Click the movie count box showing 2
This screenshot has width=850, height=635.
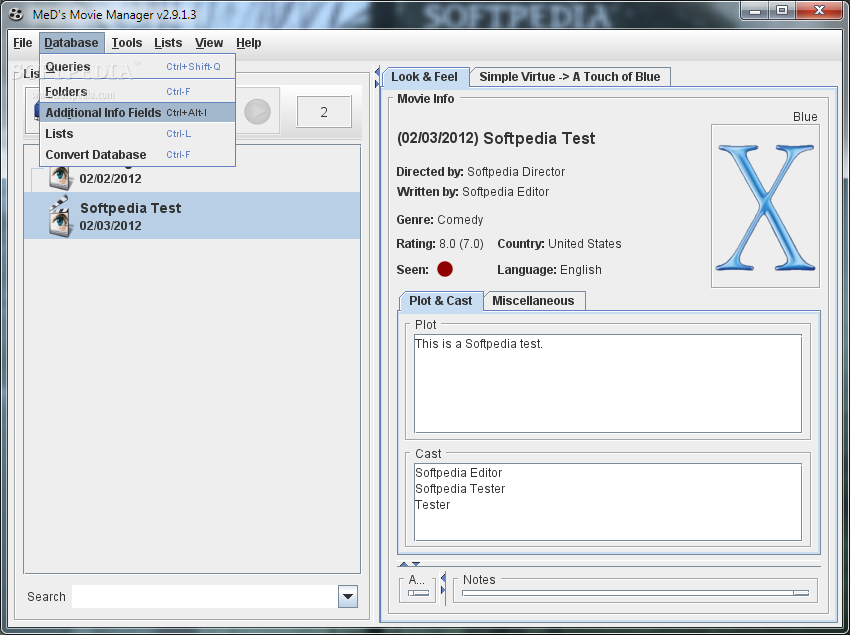click(x=324, y=112)
